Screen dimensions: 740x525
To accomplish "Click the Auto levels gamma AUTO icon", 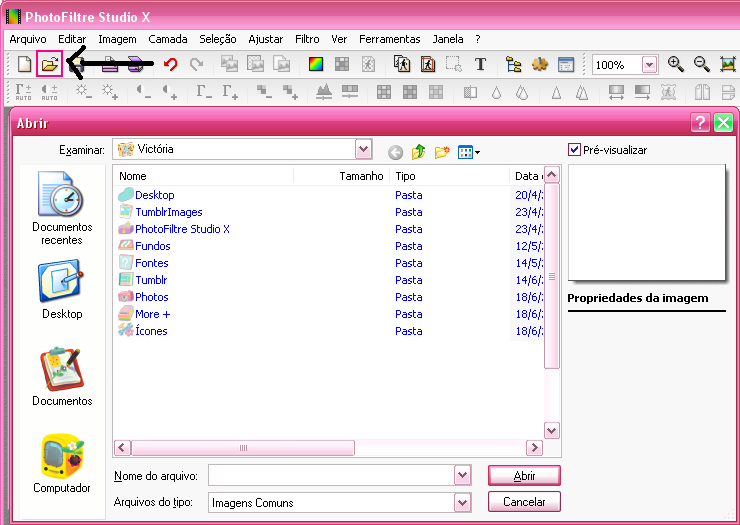I will [x=23, y=92].
